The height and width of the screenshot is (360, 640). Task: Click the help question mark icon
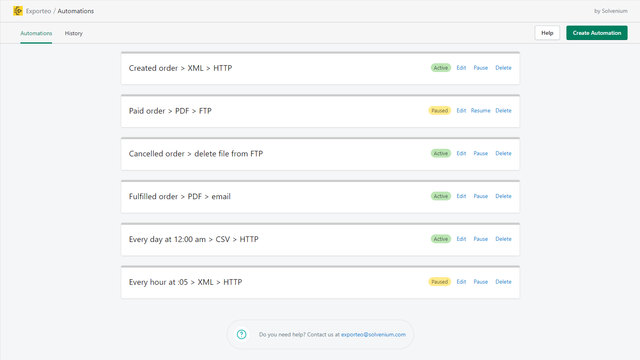coord(242,334)
